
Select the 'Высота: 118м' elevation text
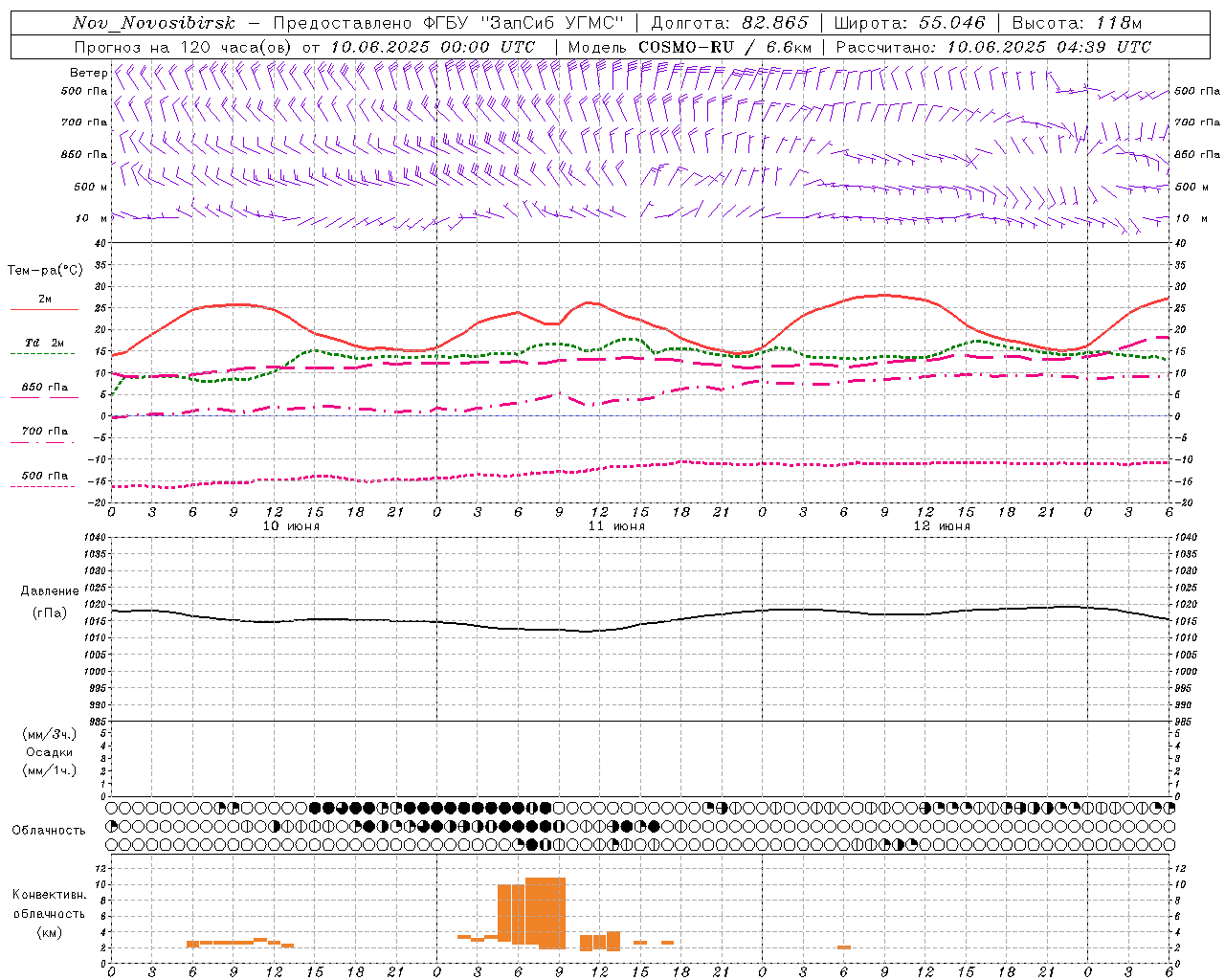pyautogui.click(x=1077, y=23)
